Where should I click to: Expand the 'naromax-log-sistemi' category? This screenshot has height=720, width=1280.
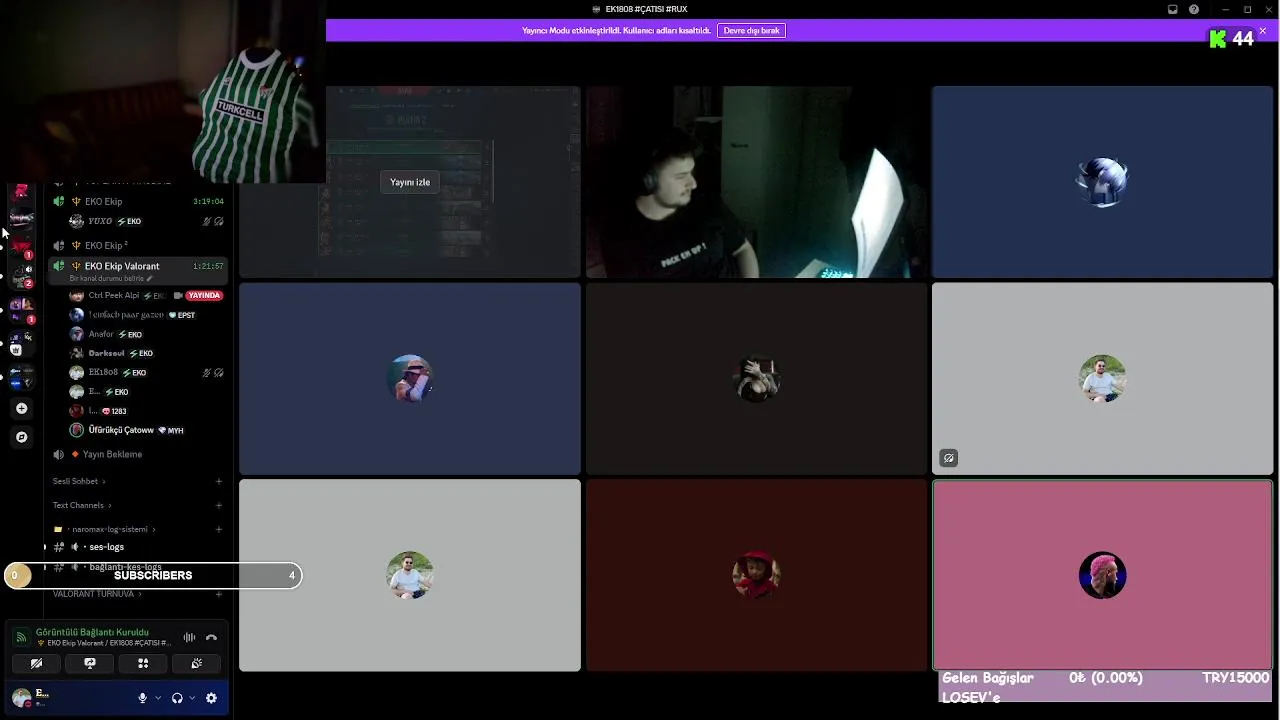tap(104, 529)
